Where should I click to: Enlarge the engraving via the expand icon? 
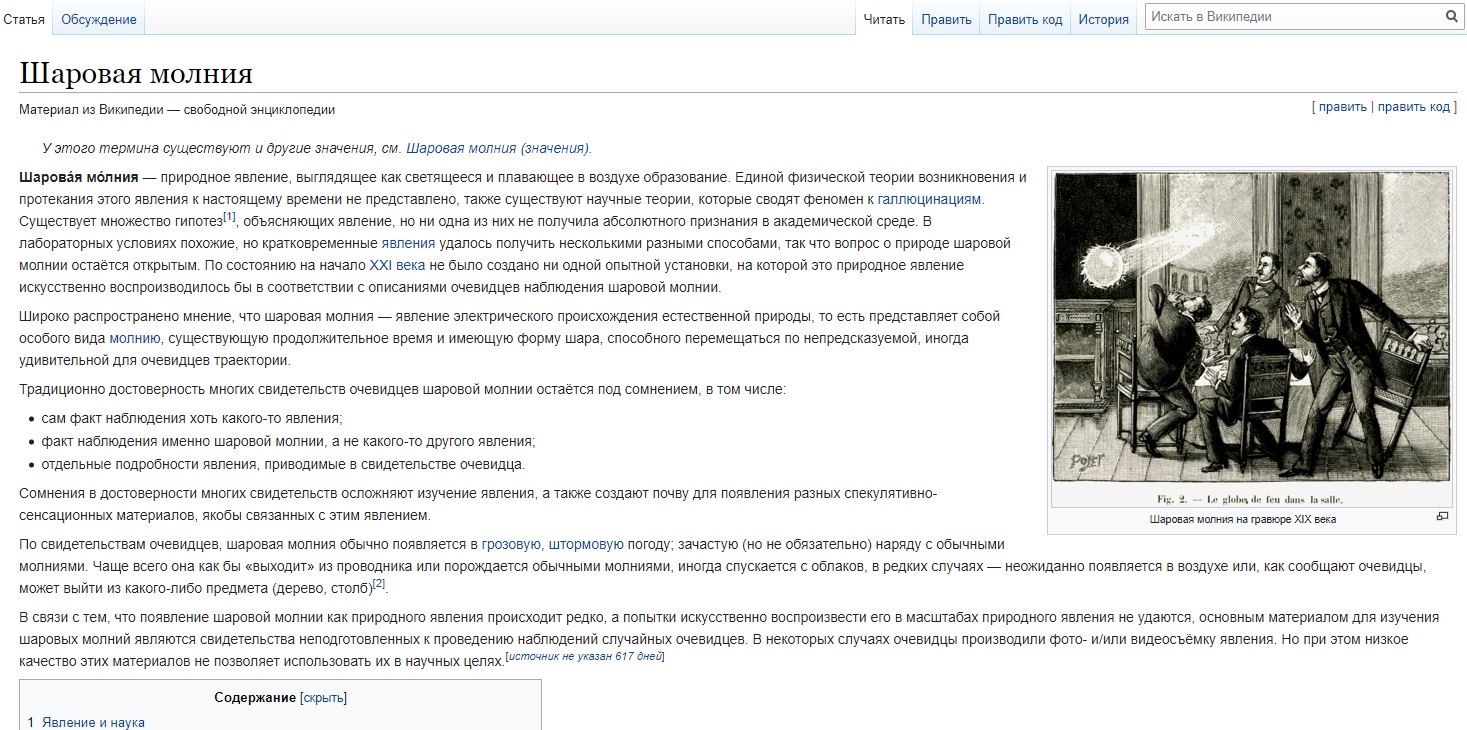click(1442, 516)
